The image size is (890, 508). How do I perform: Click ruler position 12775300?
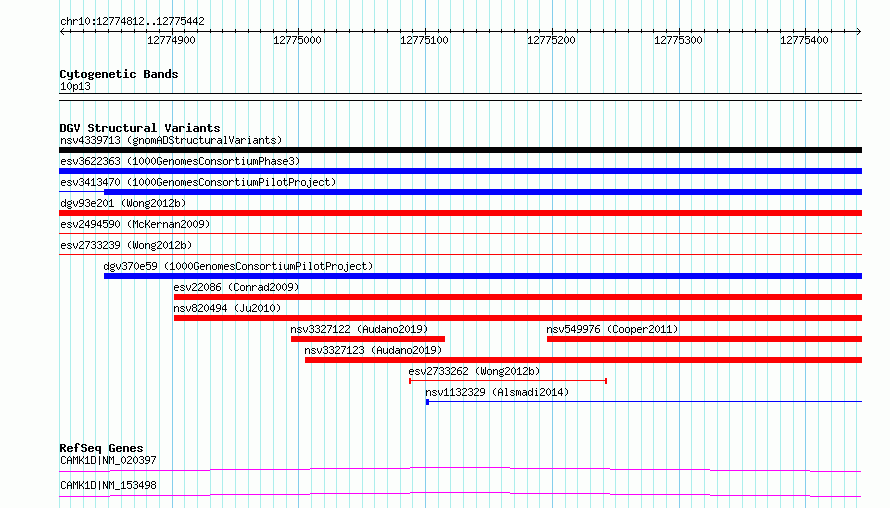point(678,40)
